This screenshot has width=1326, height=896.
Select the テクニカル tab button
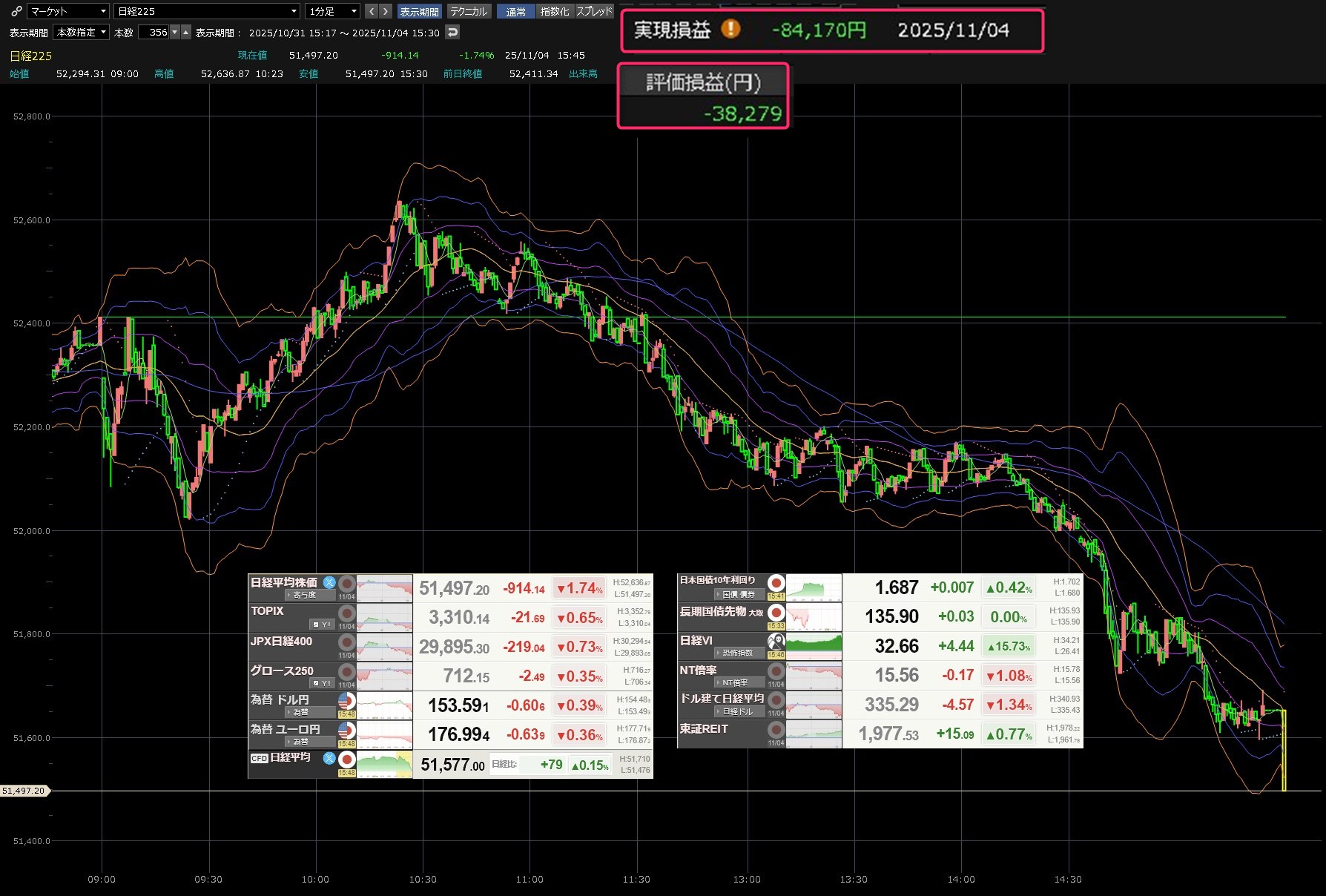(x=469, y=11)
